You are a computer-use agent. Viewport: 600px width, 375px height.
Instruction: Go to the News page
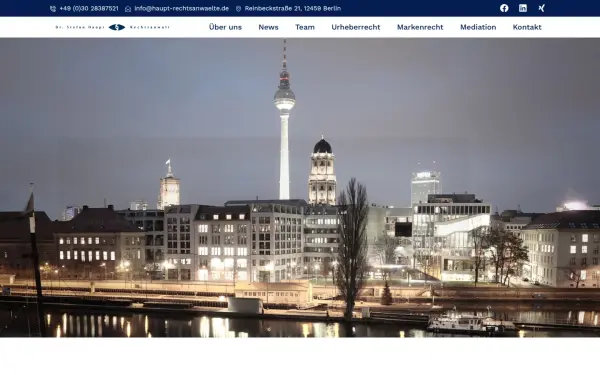click(268, 27)
